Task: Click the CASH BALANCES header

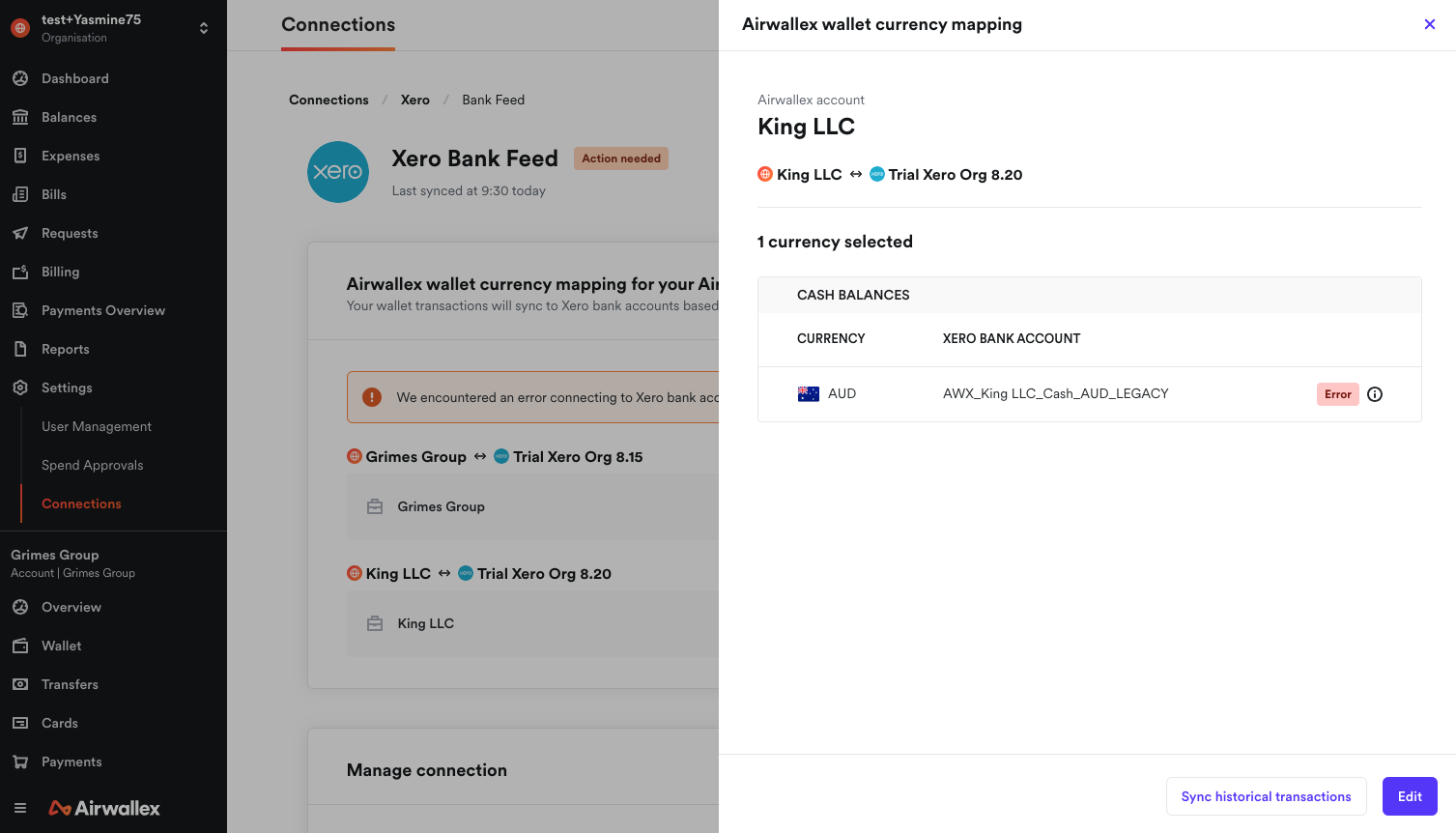Action: (853, 295)
